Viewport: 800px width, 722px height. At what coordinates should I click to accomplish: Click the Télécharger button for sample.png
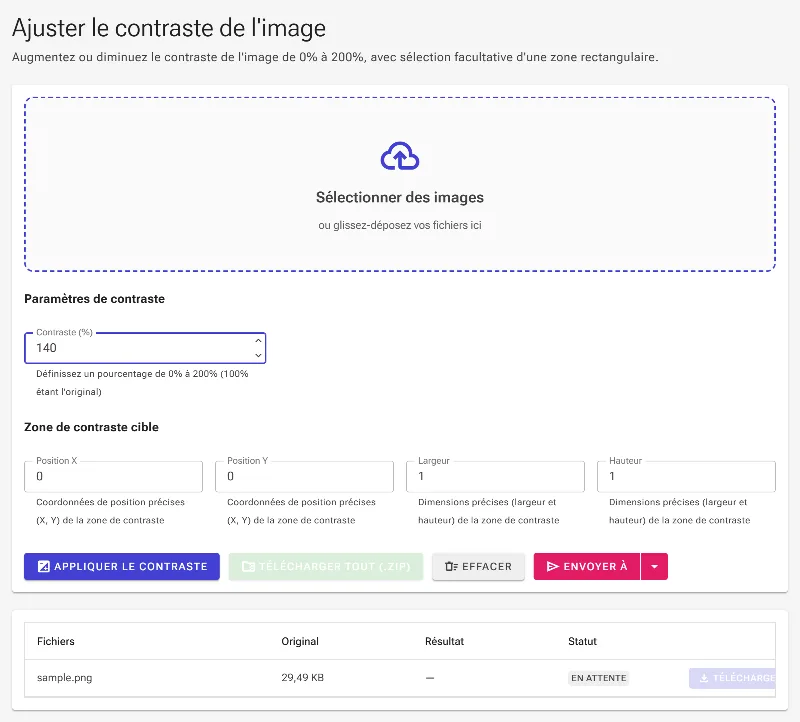pyautogui.click(x=733, y=678)
